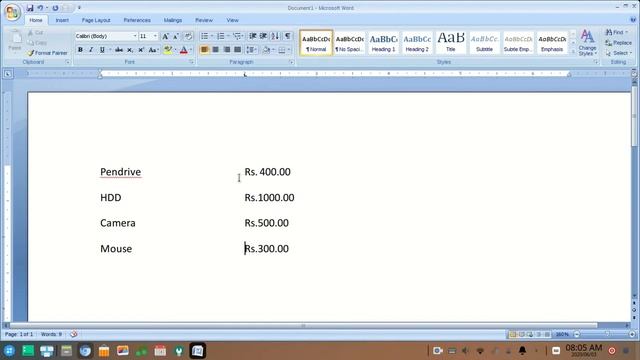
Task: Clear all formatting
Action: 188,36
